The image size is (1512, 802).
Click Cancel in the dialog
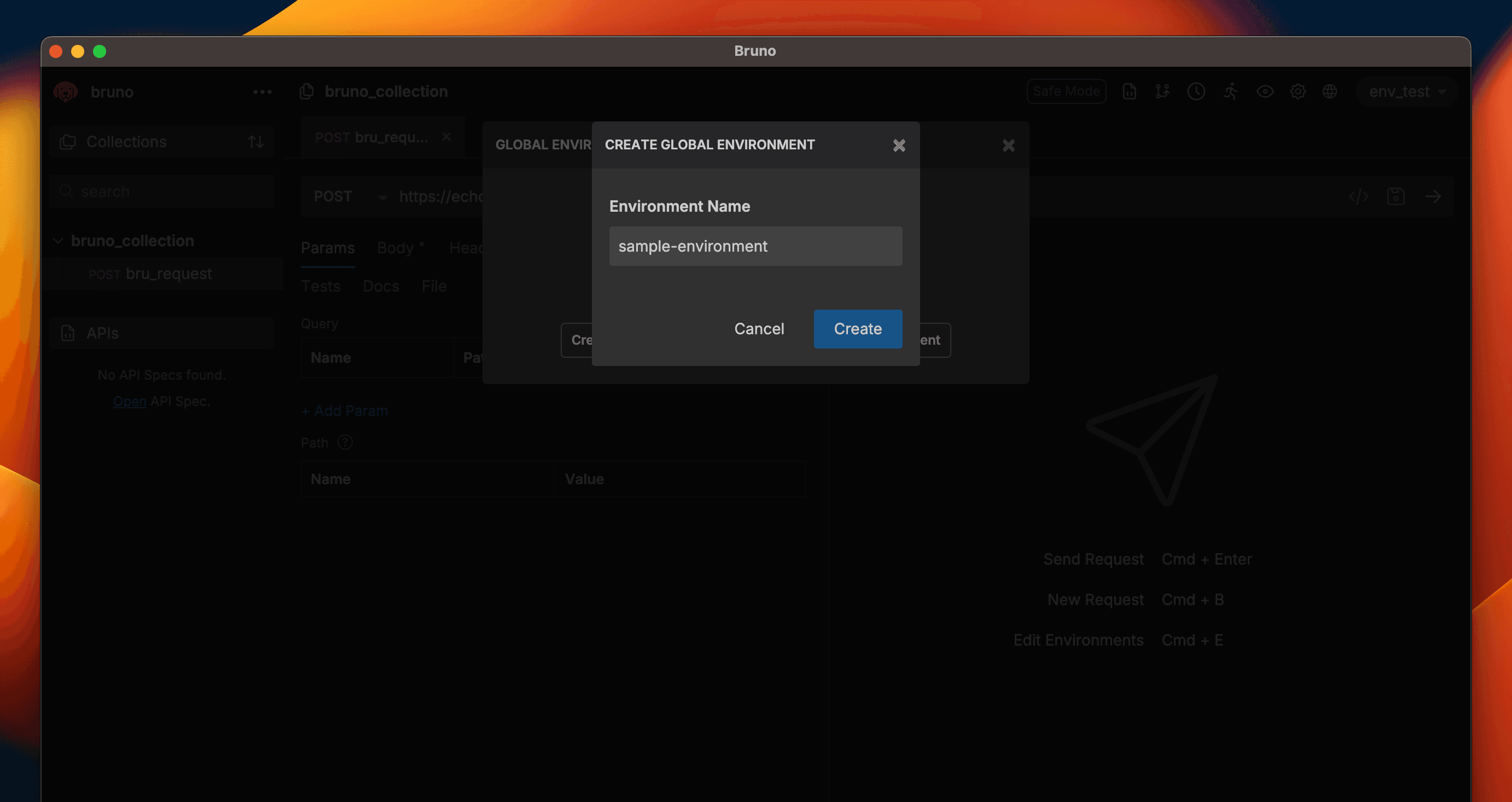pyautogui.click(x=758, y=329)
